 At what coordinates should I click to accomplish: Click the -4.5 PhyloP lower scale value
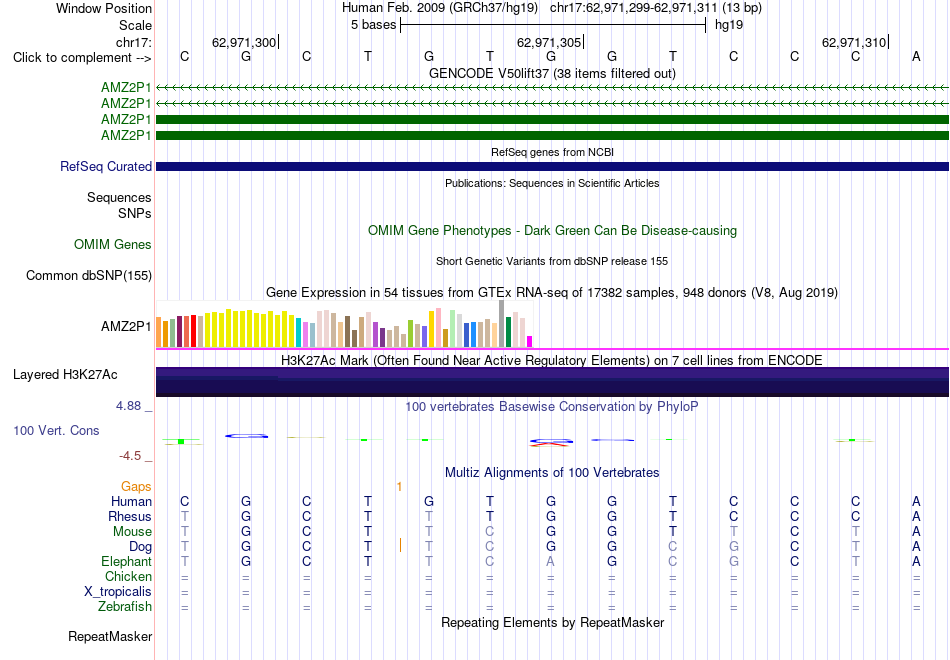tap(130, 456)
